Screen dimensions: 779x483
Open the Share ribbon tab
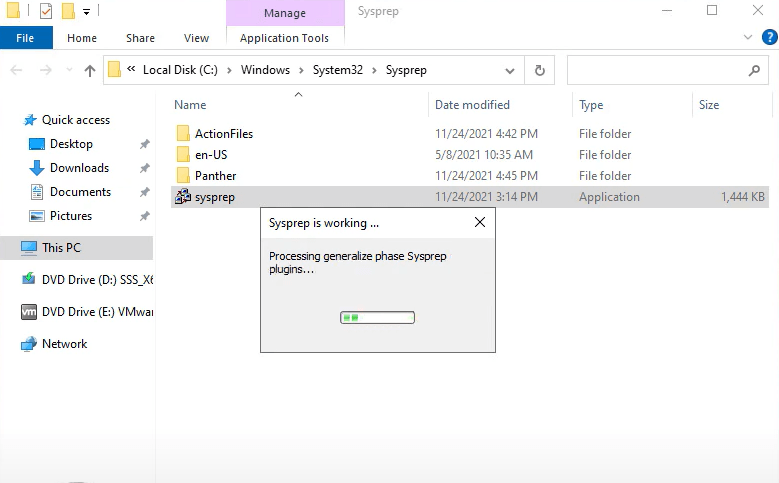click(140, 38)
